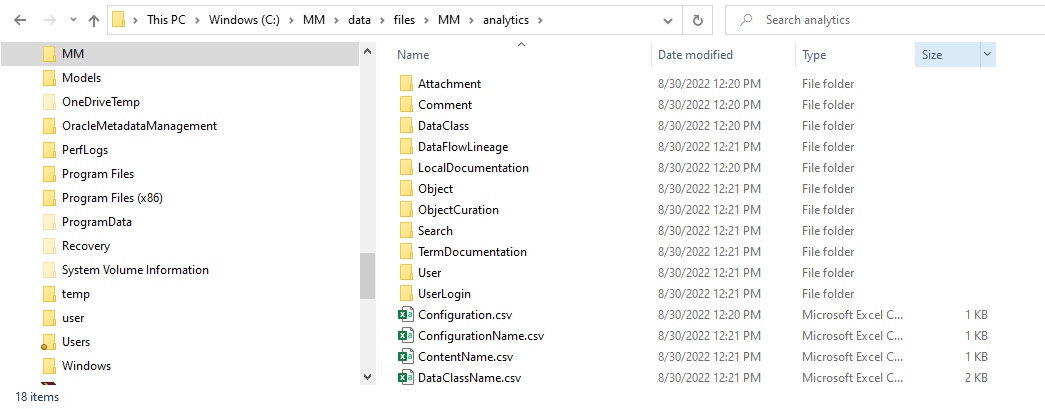
Task: Expand the chevron after analytics in path
Action: pyautogui.click(x=540, y=20)
